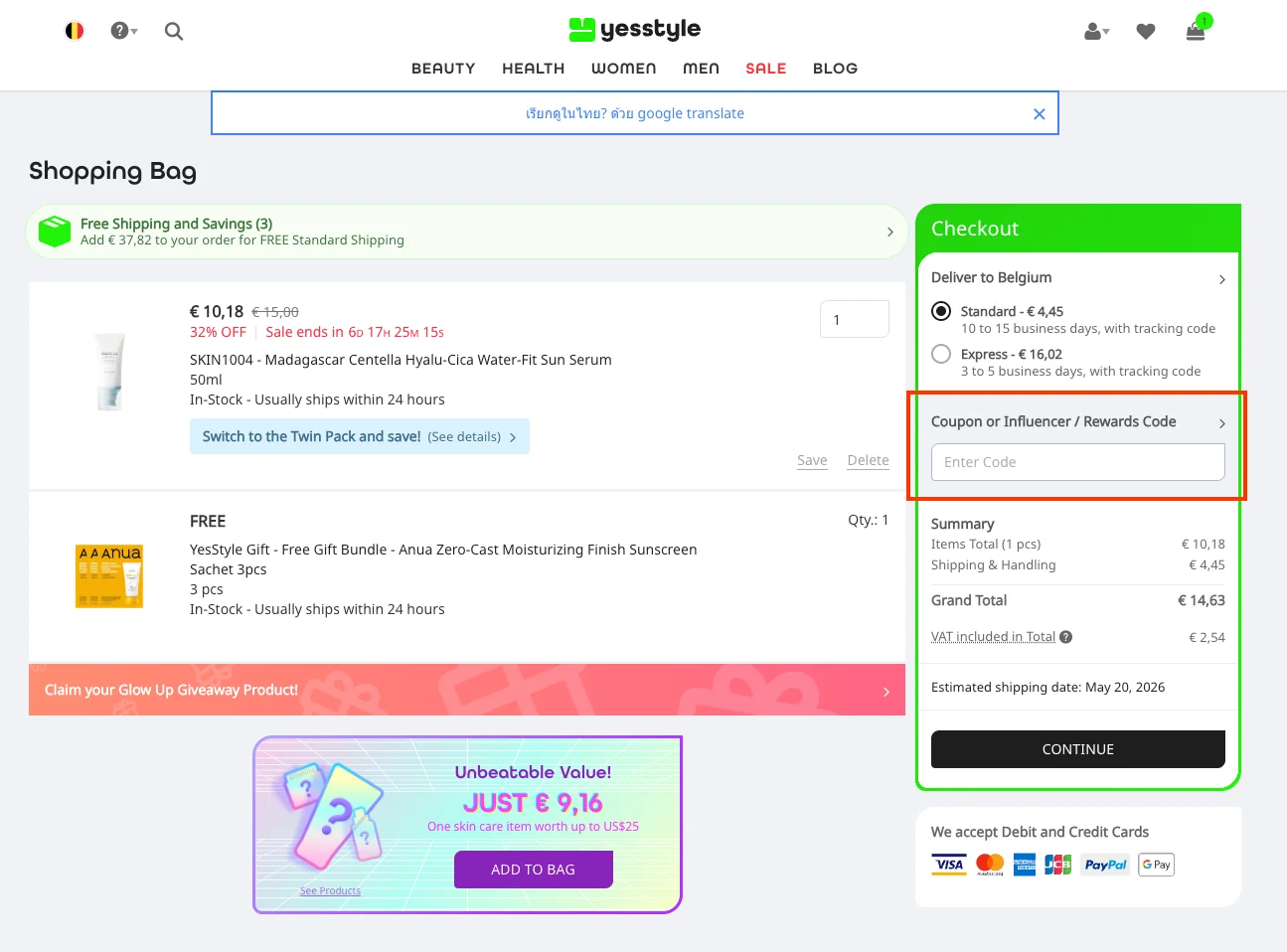
Task: Click the quantity field for SKIN1004 serum
Action: click(x=855, y=319)
